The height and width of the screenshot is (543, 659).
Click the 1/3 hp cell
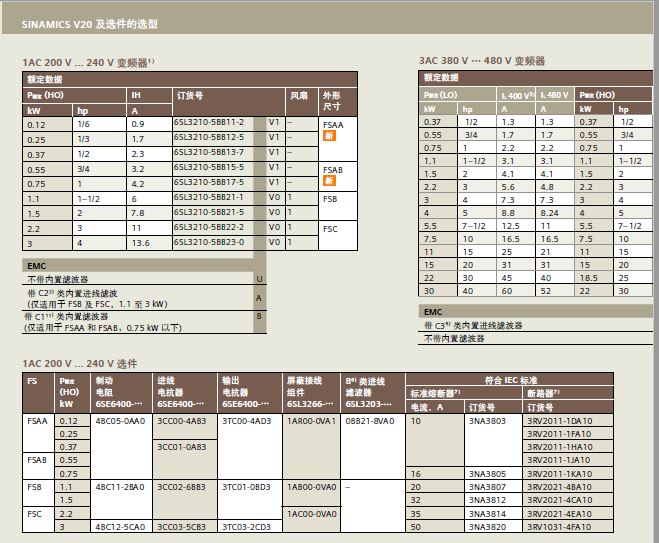click(x=99, y=139)
